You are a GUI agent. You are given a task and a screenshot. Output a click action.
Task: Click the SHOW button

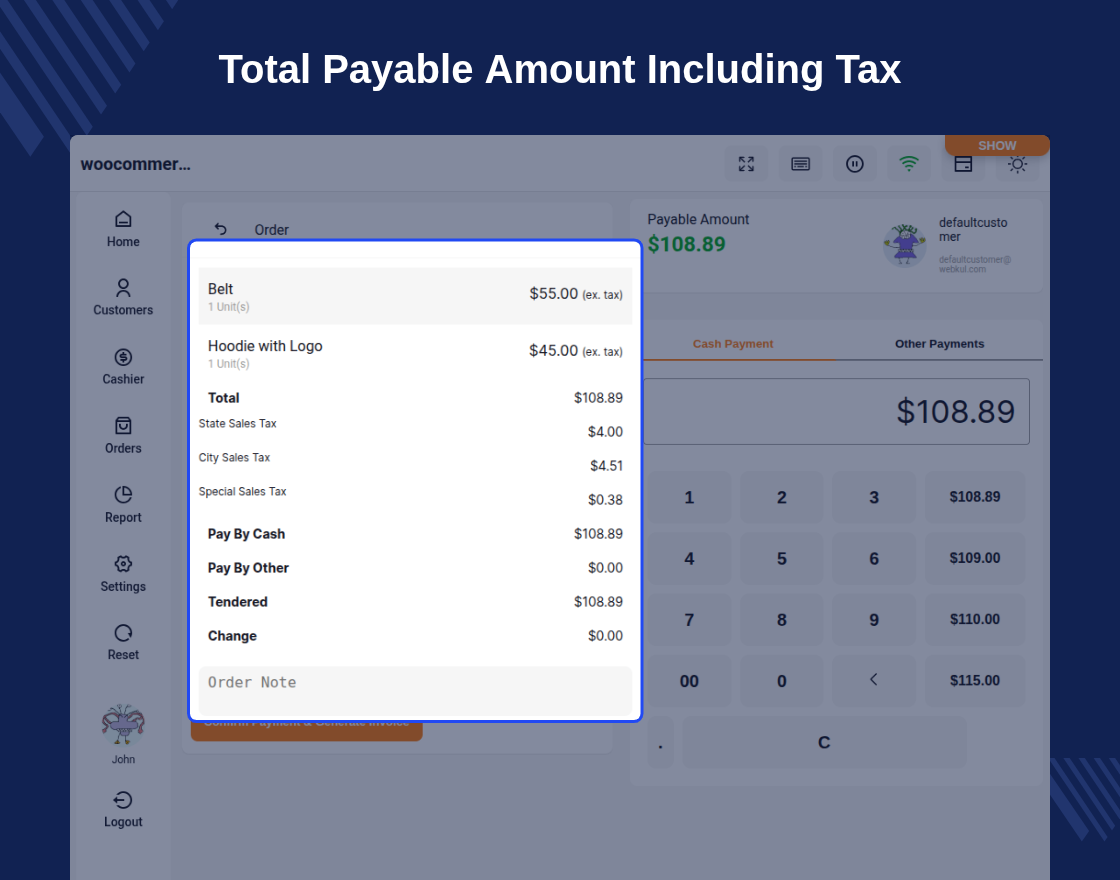click(x=997, y=145)
